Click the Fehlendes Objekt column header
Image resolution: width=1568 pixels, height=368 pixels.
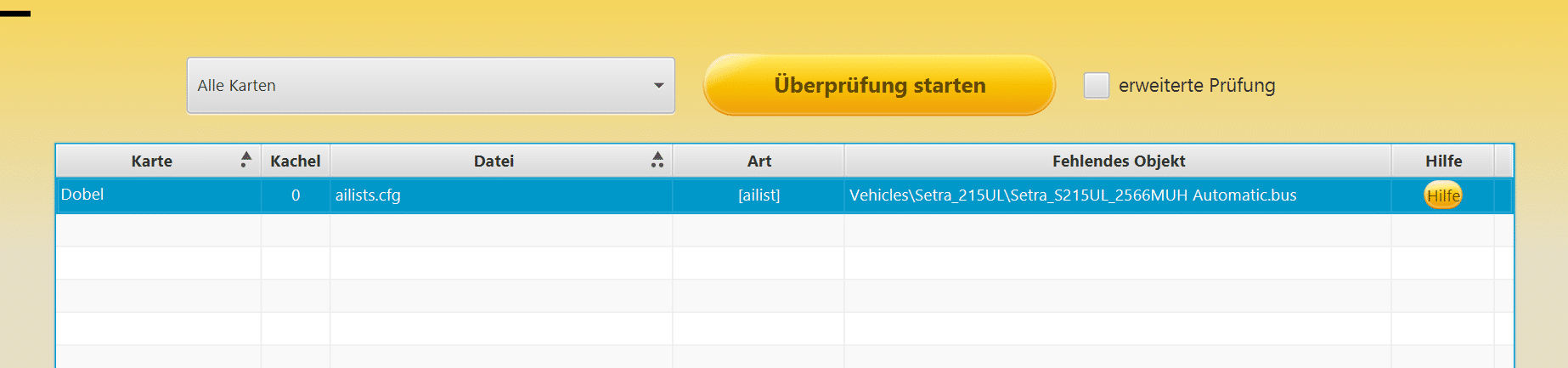1118,161
